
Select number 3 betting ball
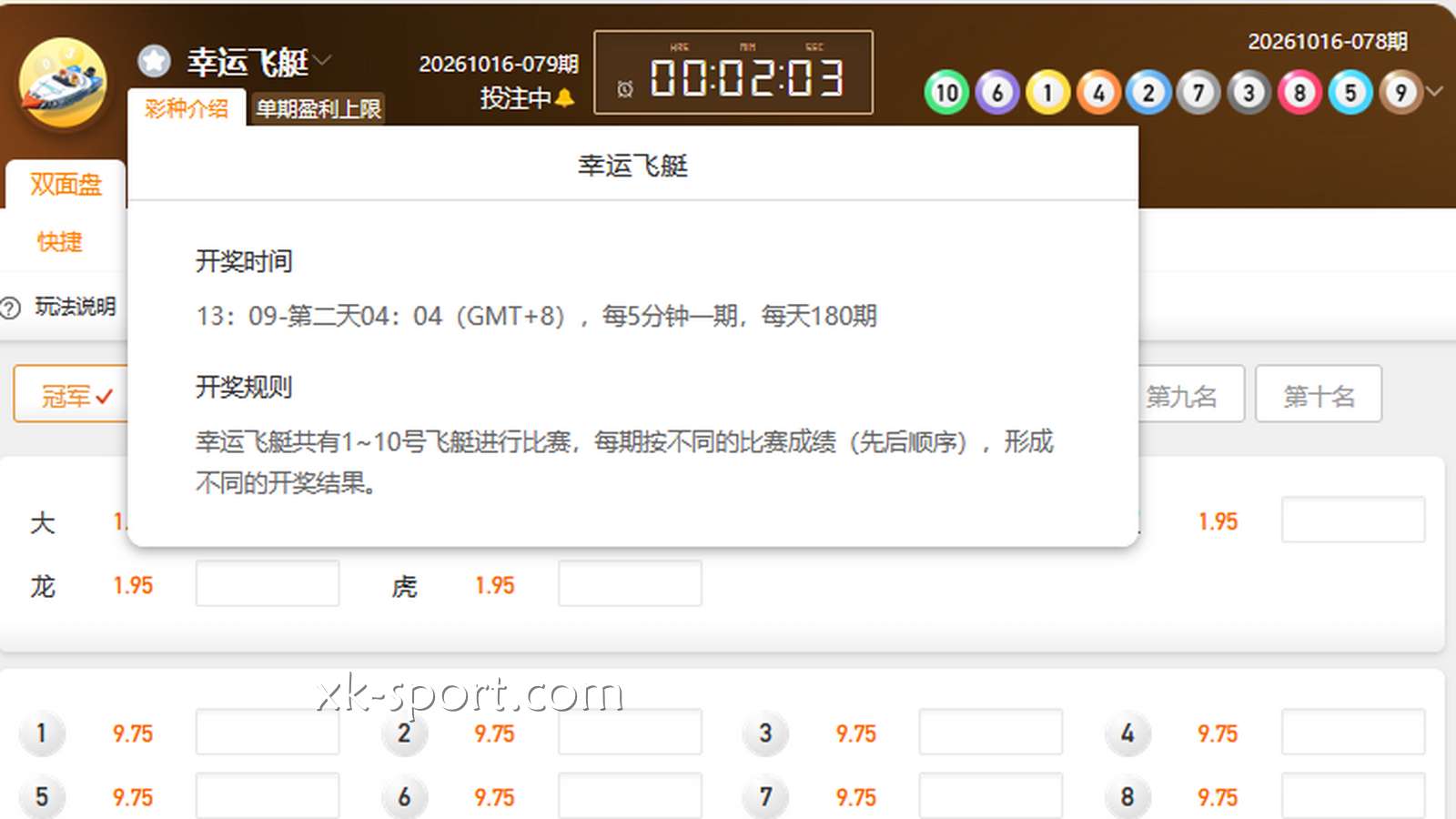(x=765, y=733)
